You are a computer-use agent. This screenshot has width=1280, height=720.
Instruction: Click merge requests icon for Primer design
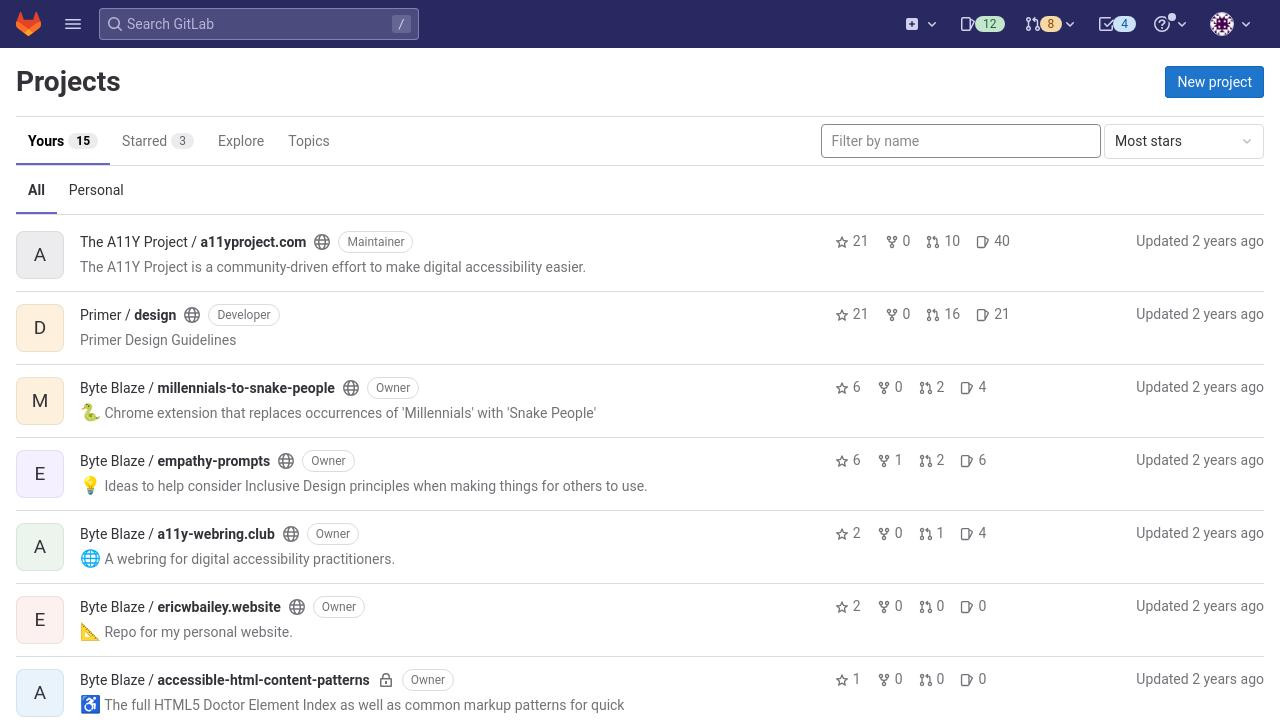click(932, 315)
